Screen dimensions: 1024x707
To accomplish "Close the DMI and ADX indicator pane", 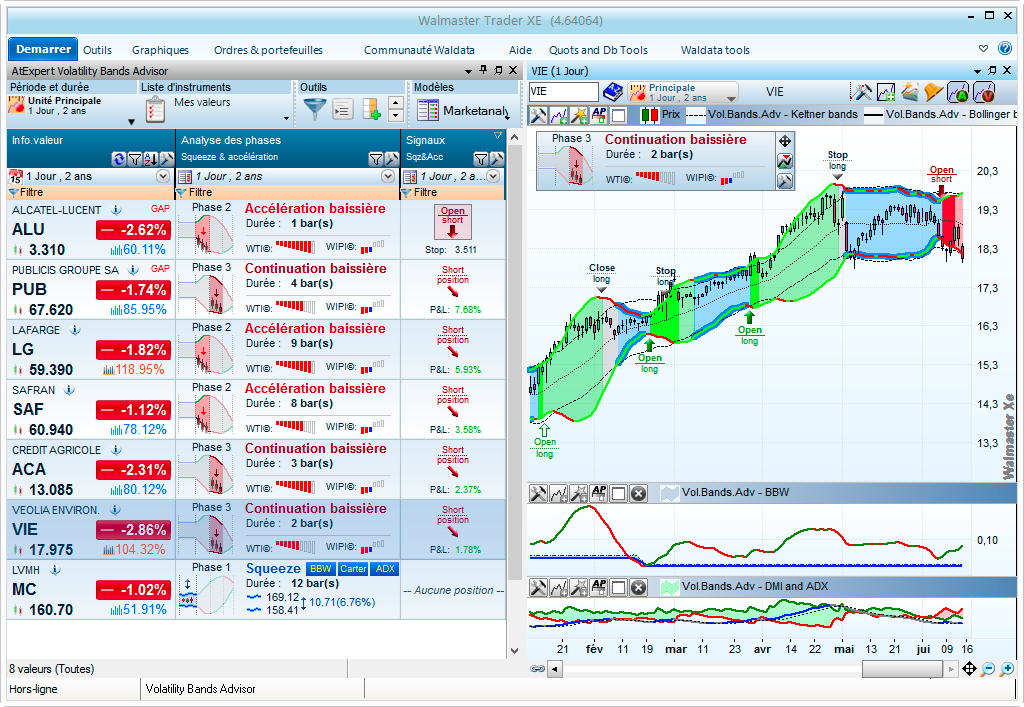I will (639, 588).
